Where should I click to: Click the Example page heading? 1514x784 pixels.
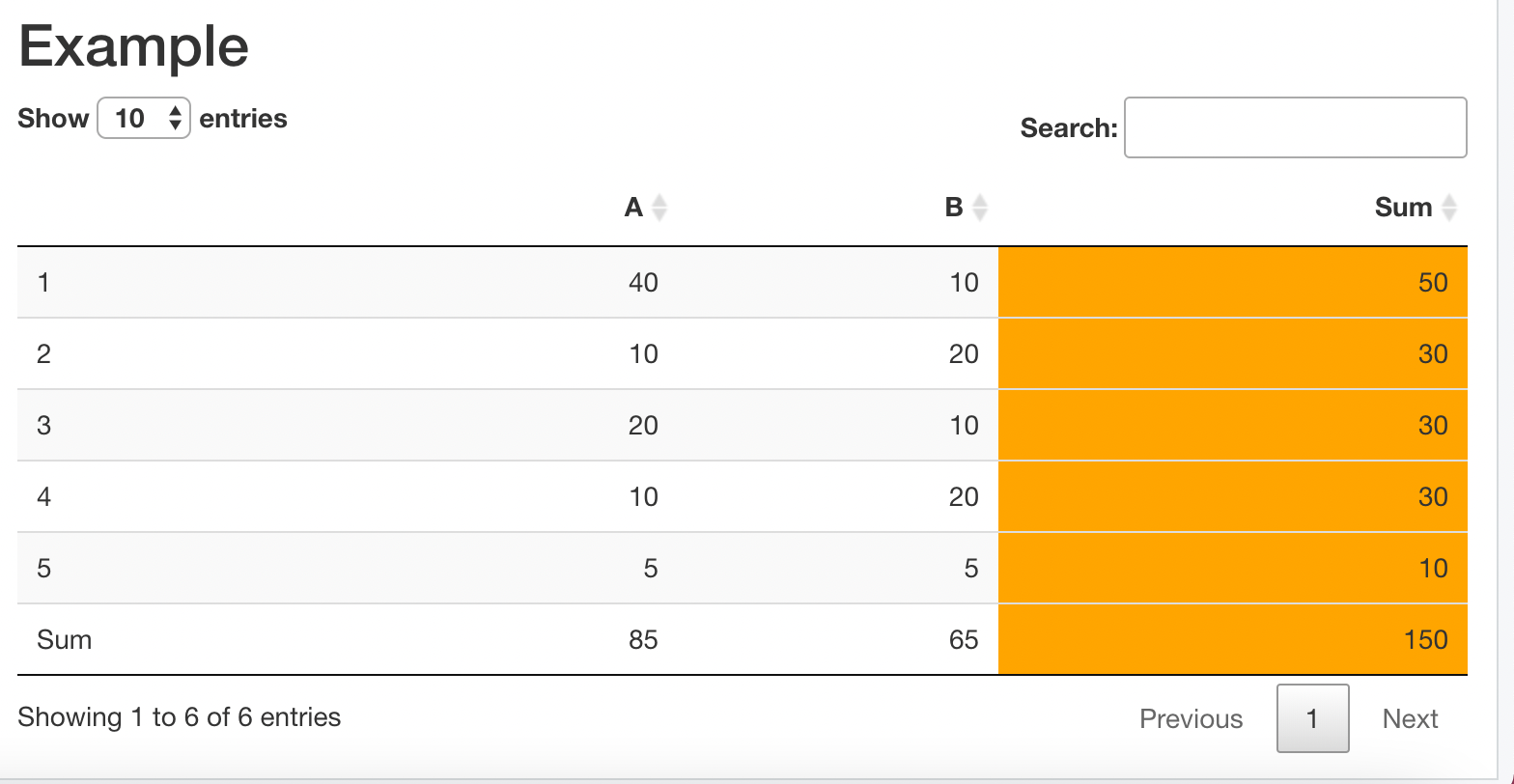(x=133, y=46)
